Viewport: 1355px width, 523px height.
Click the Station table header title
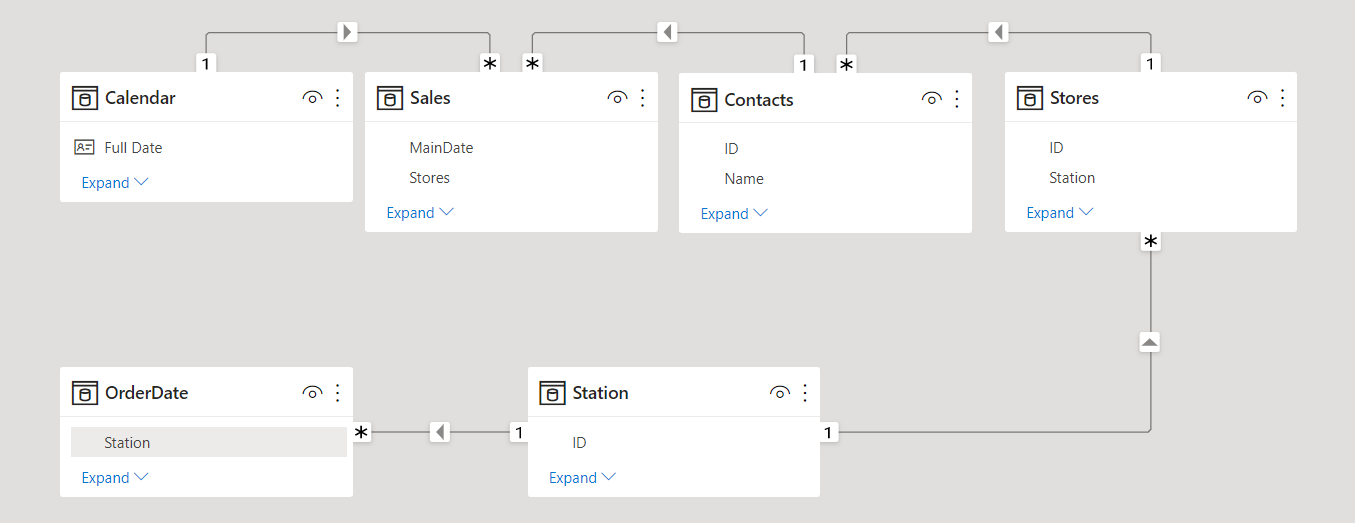pyautogui.click(x=601, y=393)
